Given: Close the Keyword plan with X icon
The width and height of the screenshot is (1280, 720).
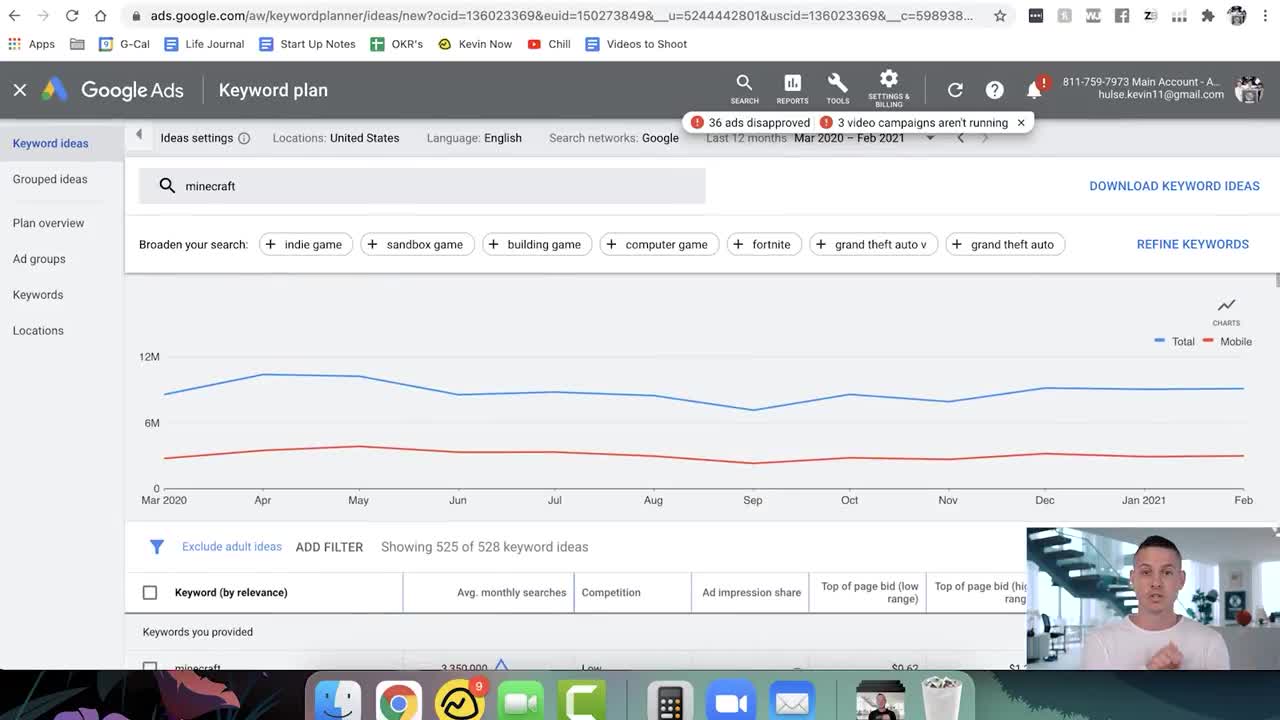Looking at the screenshot, I should point(20,90).
